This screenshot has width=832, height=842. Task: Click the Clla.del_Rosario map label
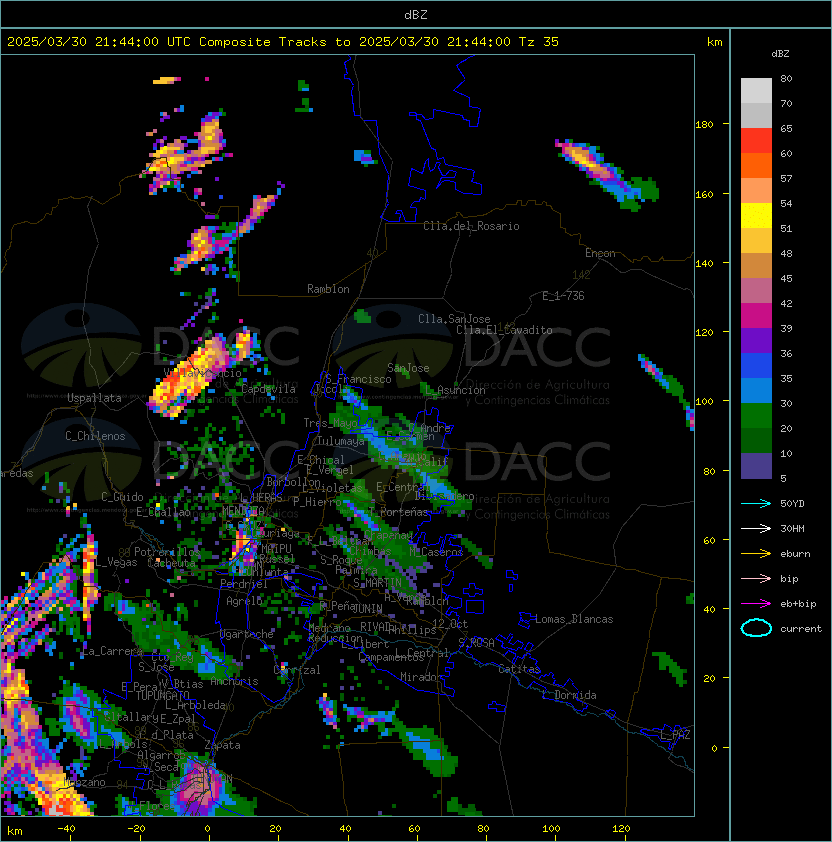471,226
